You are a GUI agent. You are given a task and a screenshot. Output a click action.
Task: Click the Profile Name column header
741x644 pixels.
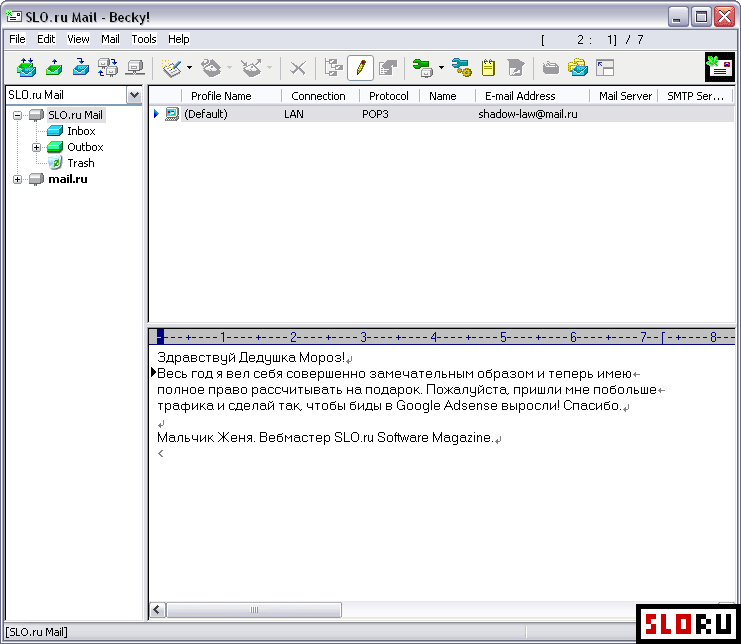[221, 96]
